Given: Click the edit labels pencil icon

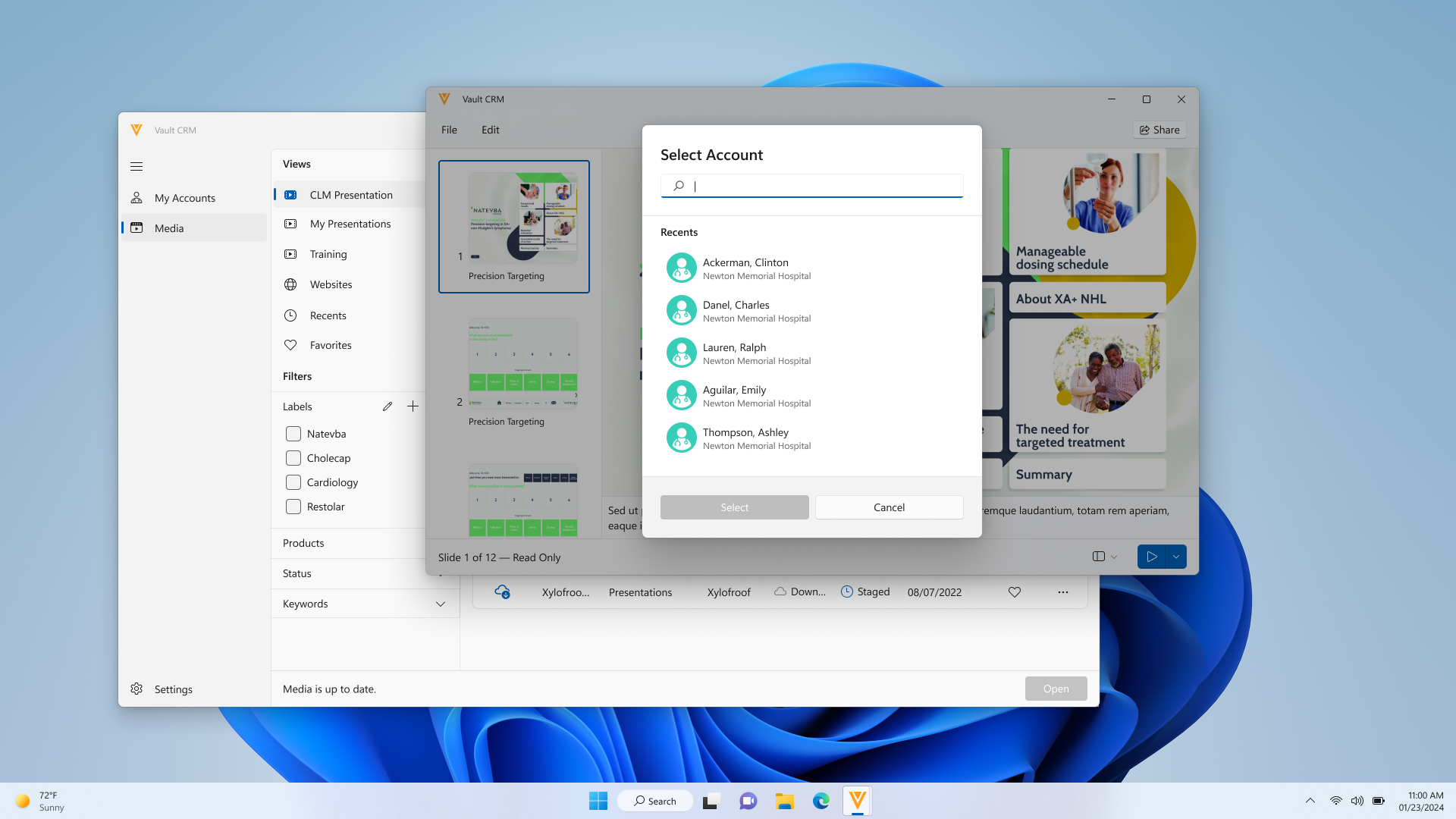Looking at the screenshot, I should tap(388, 406).
